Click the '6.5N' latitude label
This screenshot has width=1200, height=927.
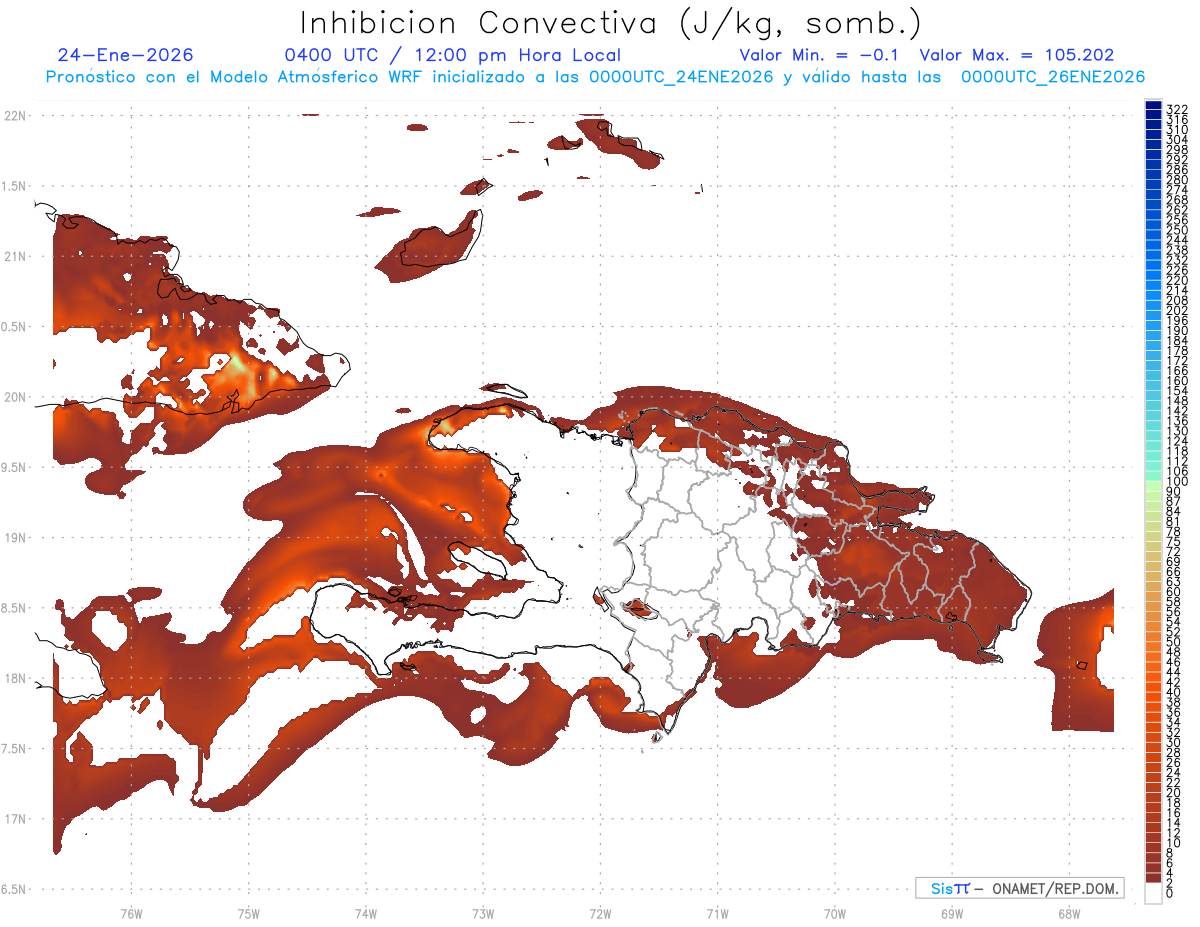15,890
